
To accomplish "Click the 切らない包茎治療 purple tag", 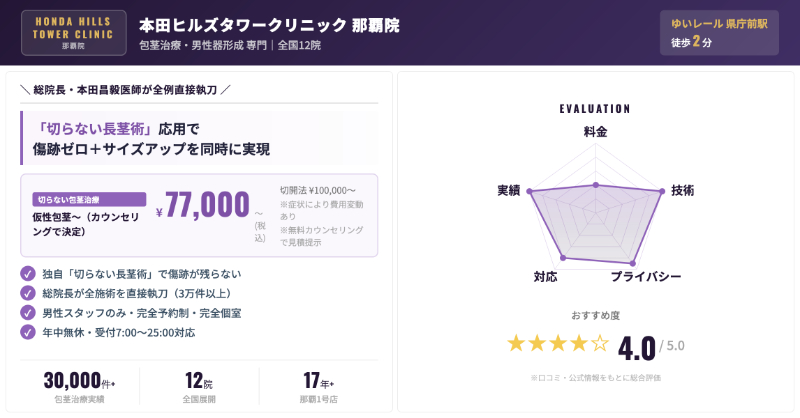I will coord(90,199).
